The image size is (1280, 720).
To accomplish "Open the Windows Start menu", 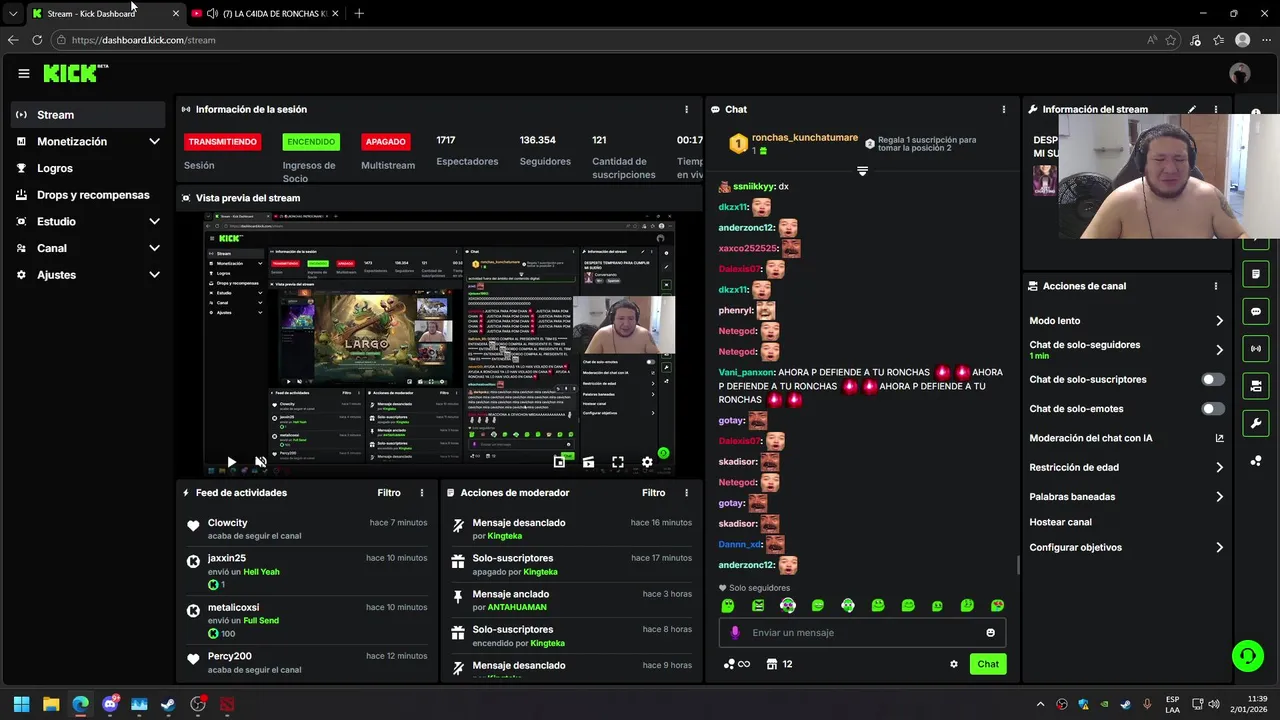I will click(x=22, y=704).
